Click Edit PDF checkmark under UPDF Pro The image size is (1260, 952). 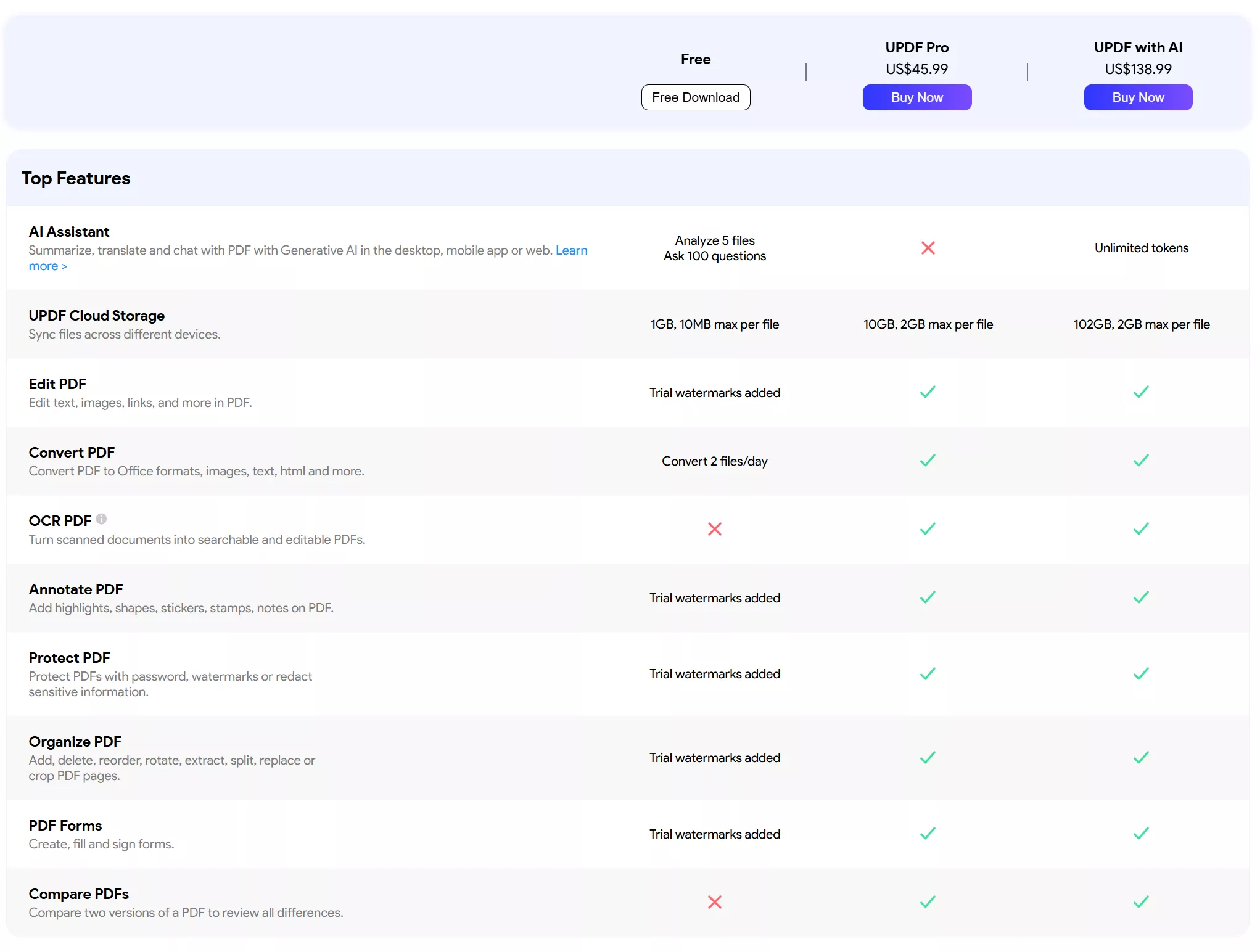(928, 392)
